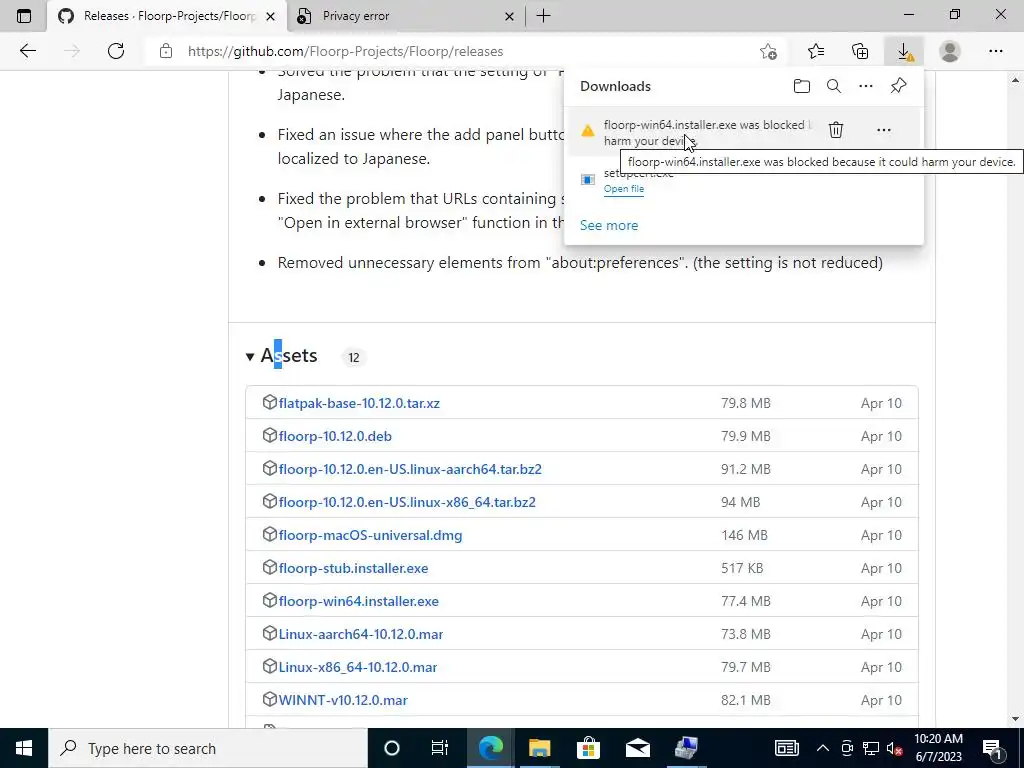Download Linux-x86_64-10.12.0.mar
Screen dimensions: 1024x768
358,667
